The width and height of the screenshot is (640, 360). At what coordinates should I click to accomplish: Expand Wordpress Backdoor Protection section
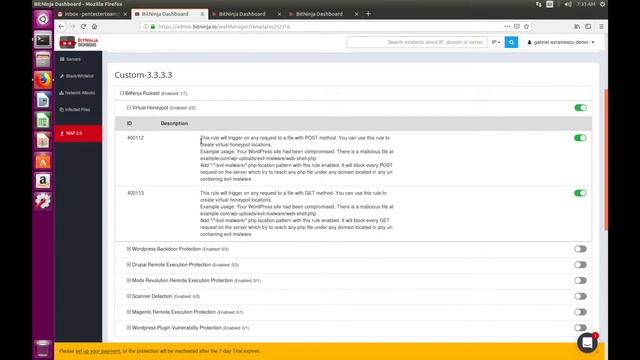[x=129, y=249]
